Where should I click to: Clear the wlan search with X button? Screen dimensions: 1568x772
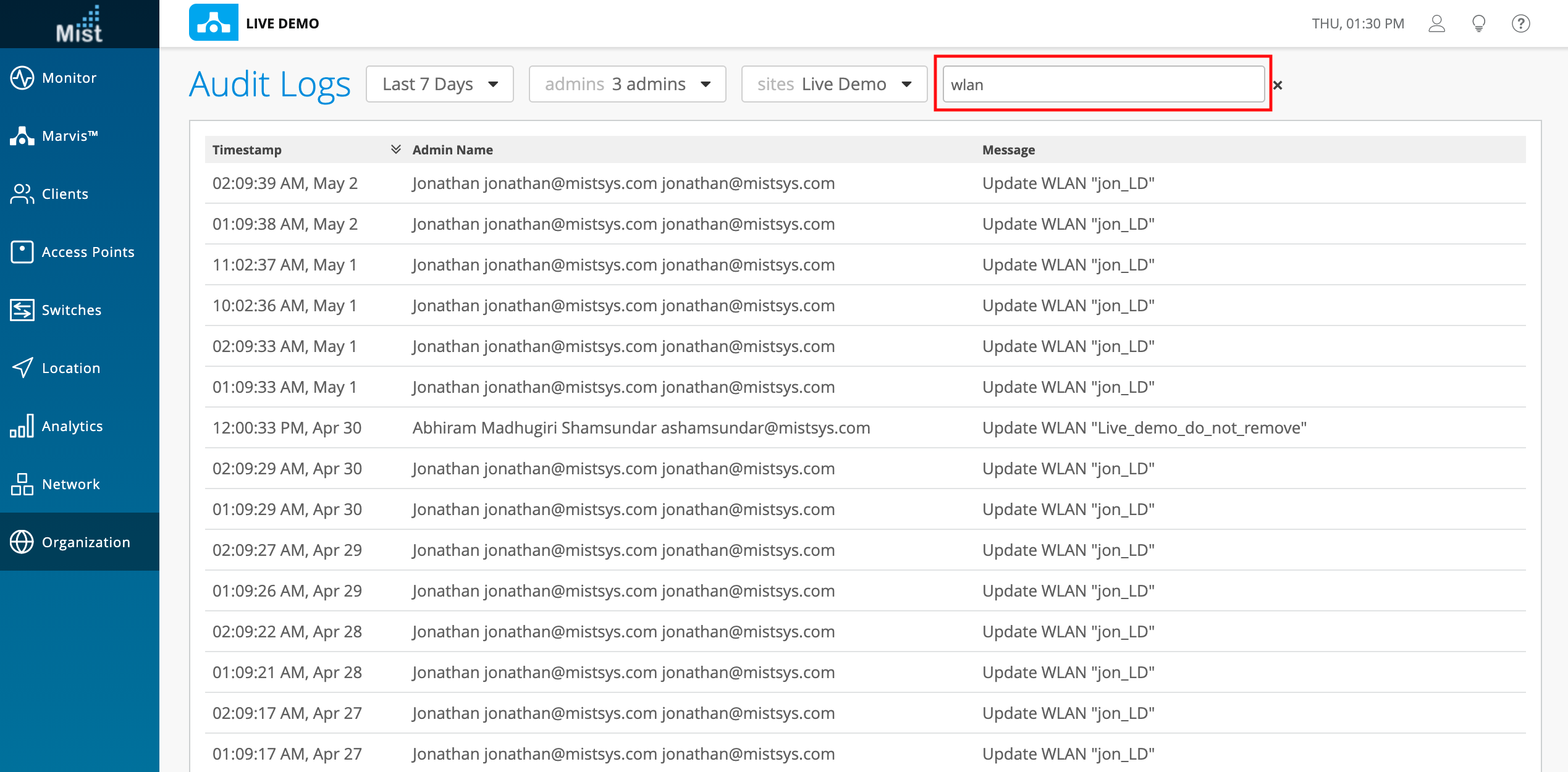tap(1278, 85)
